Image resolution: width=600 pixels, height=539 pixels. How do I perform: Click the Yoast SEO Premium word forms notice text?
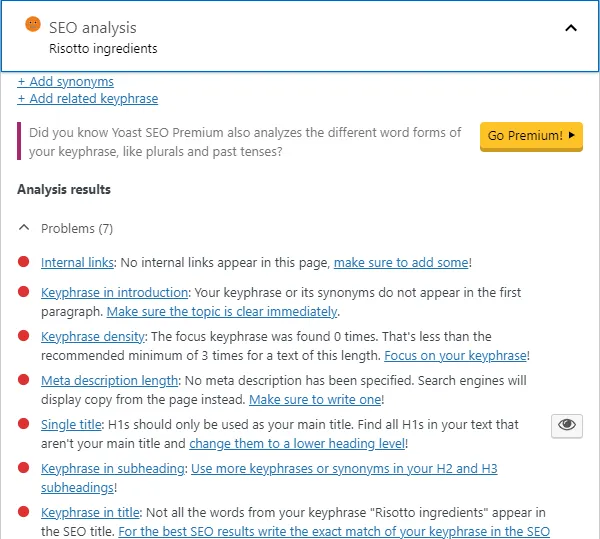click(x=245, y=142)
